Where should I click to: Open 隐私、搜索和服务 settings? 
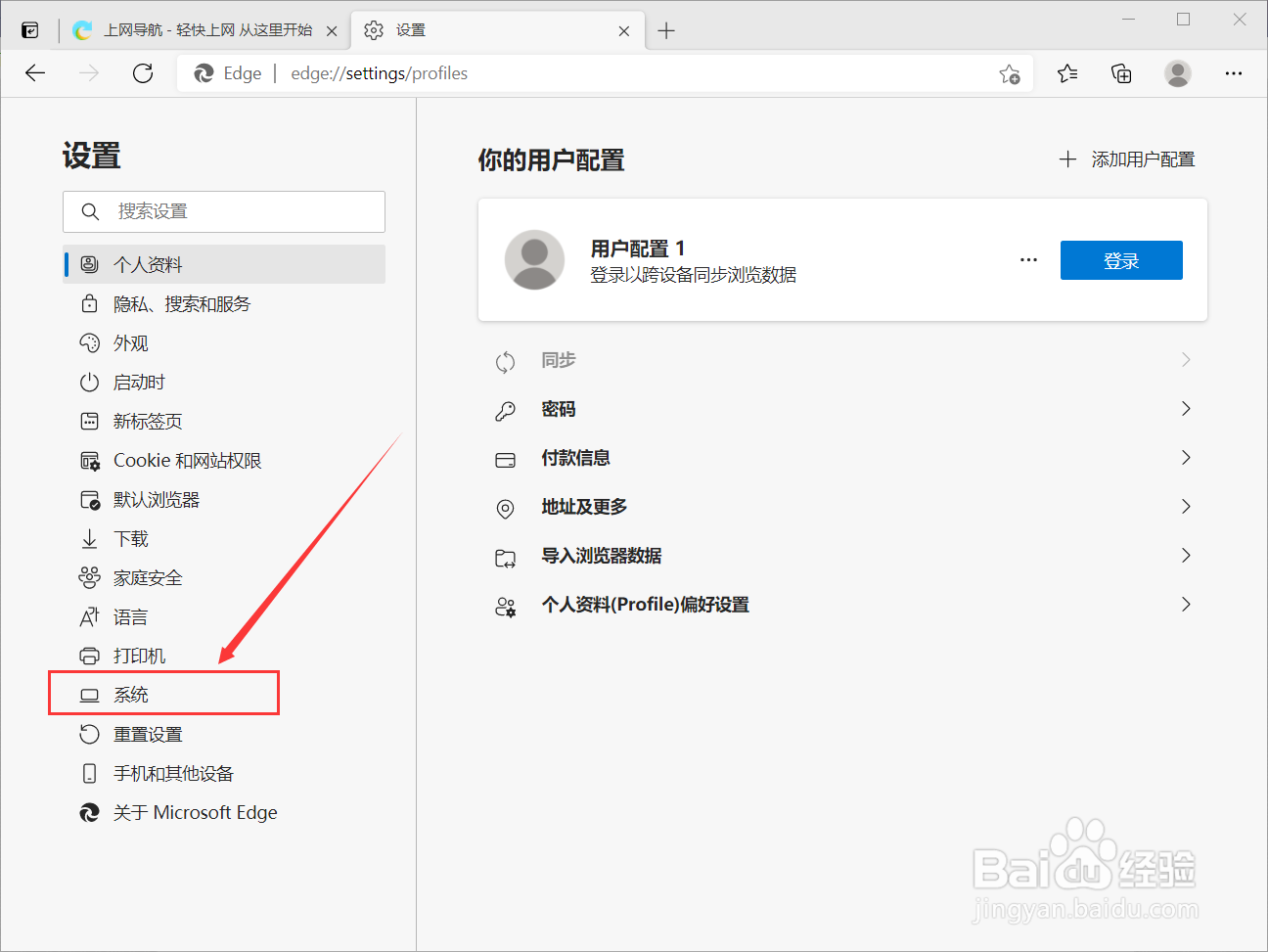coord(224,303)
